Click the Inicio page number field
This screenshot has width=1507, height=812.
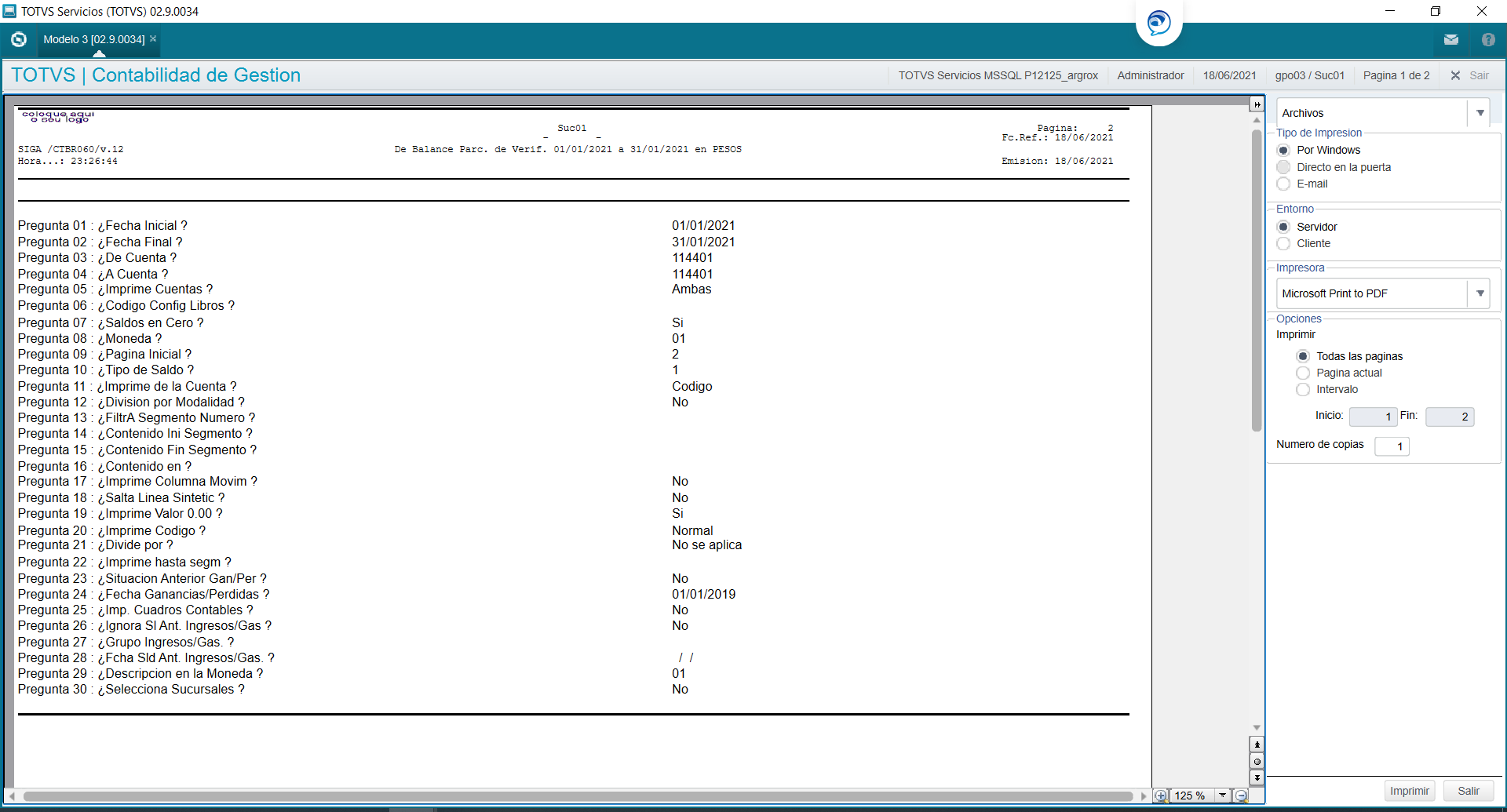coord(1372,417)
